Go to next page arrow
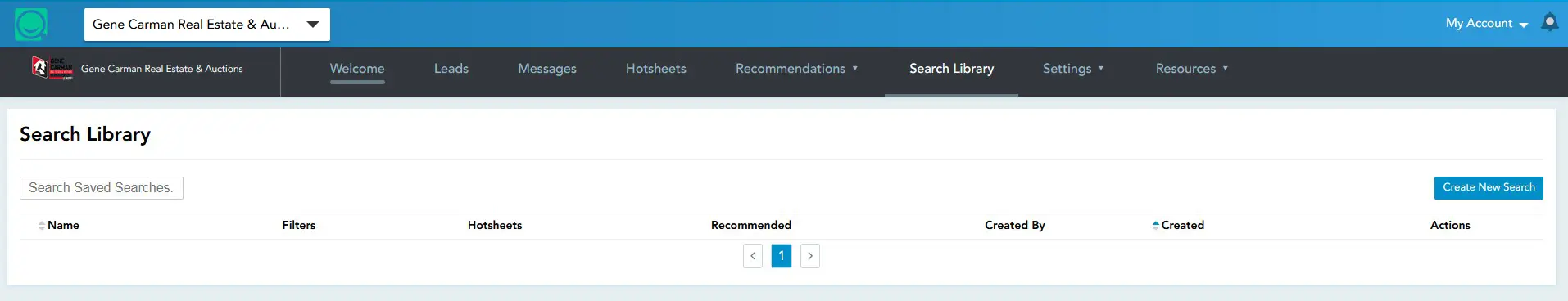The image size is (1568, 301). [x=810, y=256]
